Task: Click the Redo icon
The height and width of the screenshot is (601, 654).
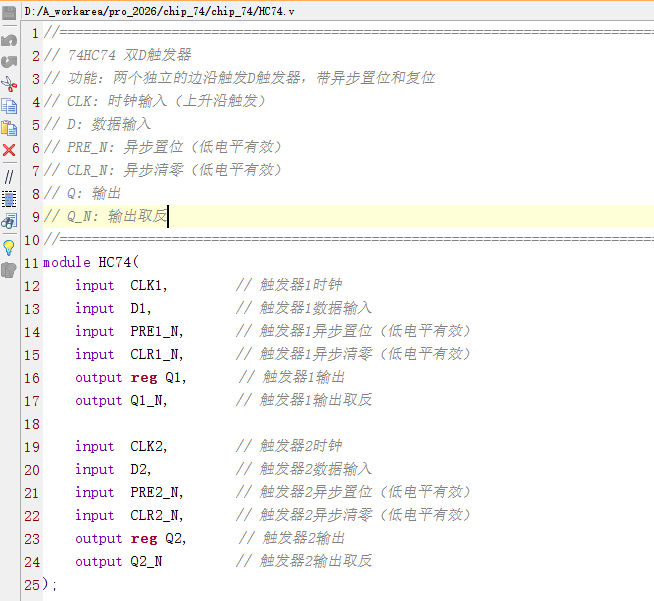Action: [x=9, y=62]
